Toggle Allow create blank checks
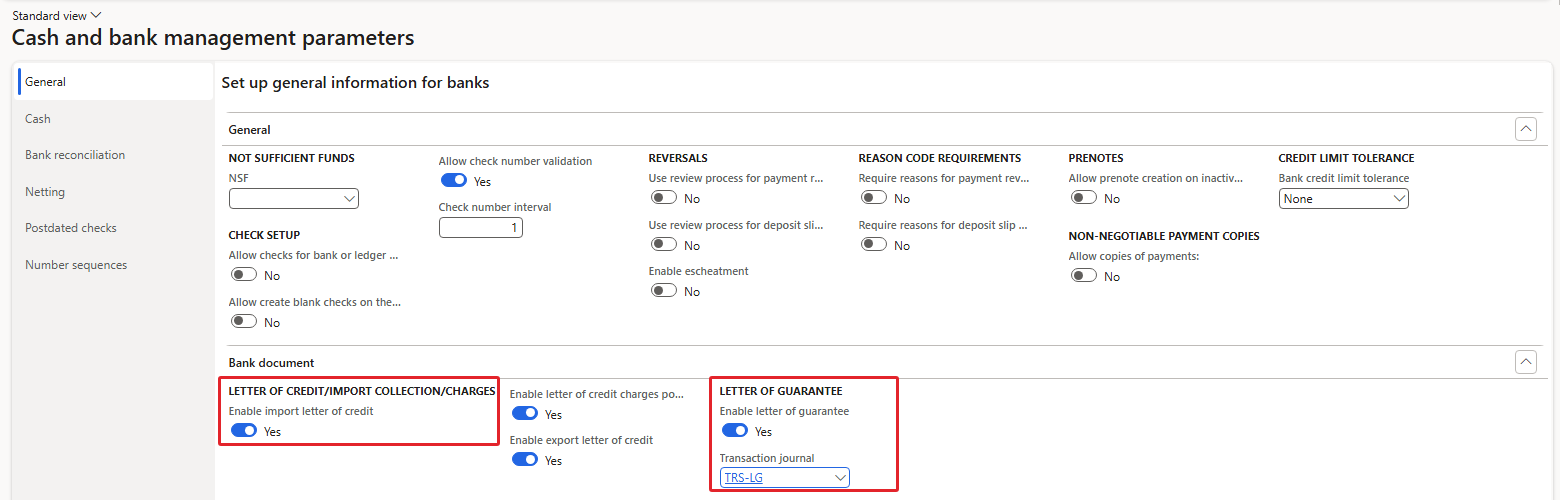This screenshot has height=500, width=1560. coord(244,322)
